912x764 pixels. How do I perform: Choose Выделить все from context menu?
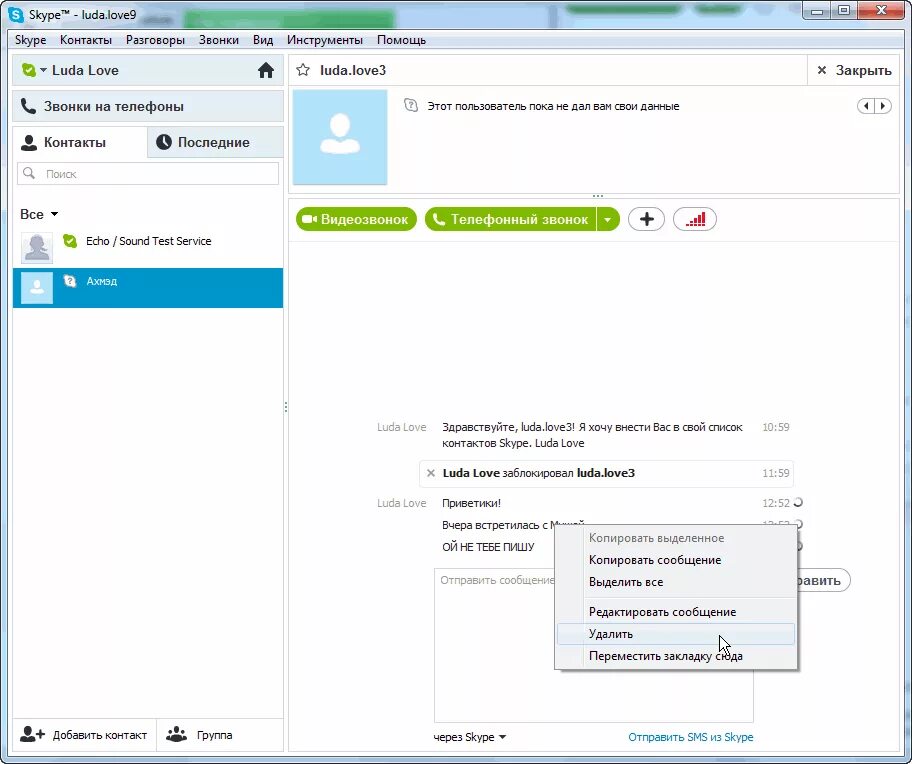coord(676,582)
